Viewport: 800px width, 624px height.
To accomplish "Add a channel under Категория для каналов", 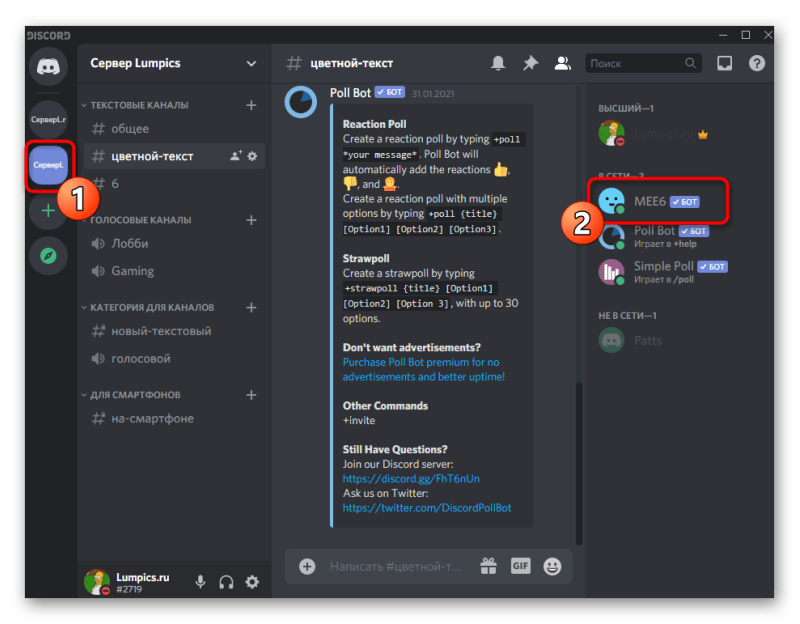I will pos(251,308).
